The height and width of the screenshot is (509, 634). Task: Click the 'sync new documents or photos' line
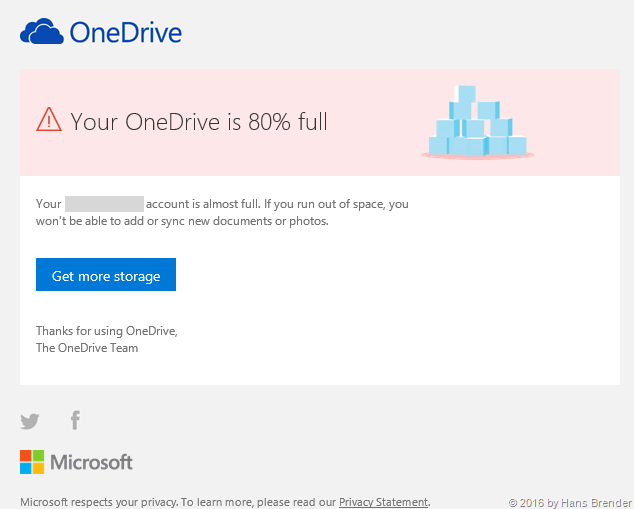click(x=182, y=221)
